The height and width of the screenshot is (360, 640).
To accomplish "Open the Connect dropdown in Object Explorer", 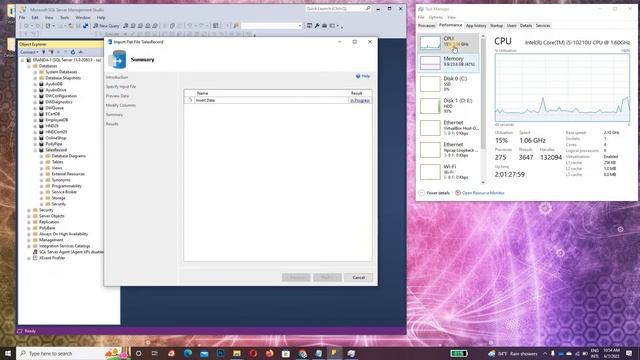I will click(29, 52).
